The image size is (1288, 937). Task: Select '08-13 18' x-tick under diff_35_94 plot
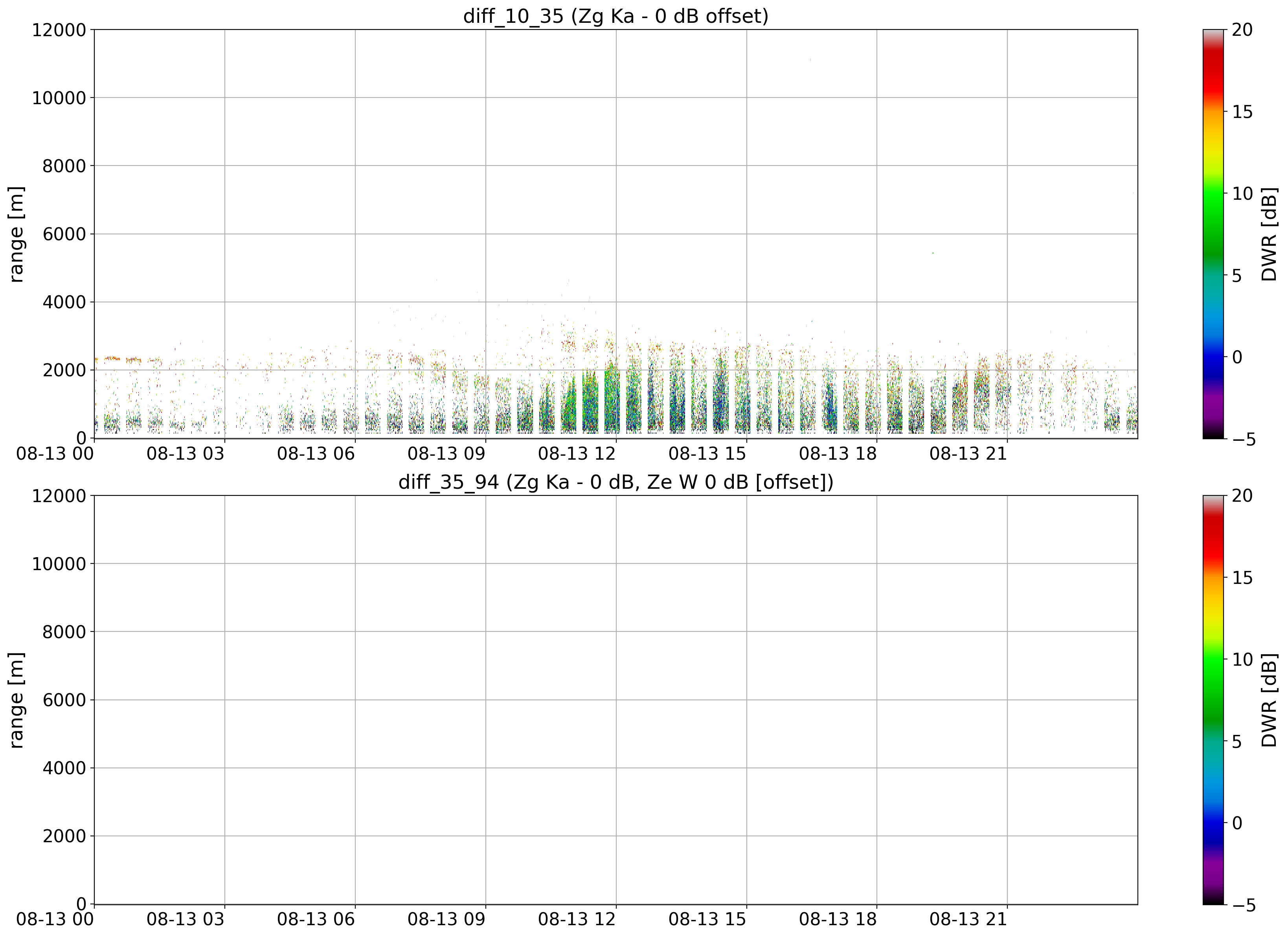tap(838, 919)
